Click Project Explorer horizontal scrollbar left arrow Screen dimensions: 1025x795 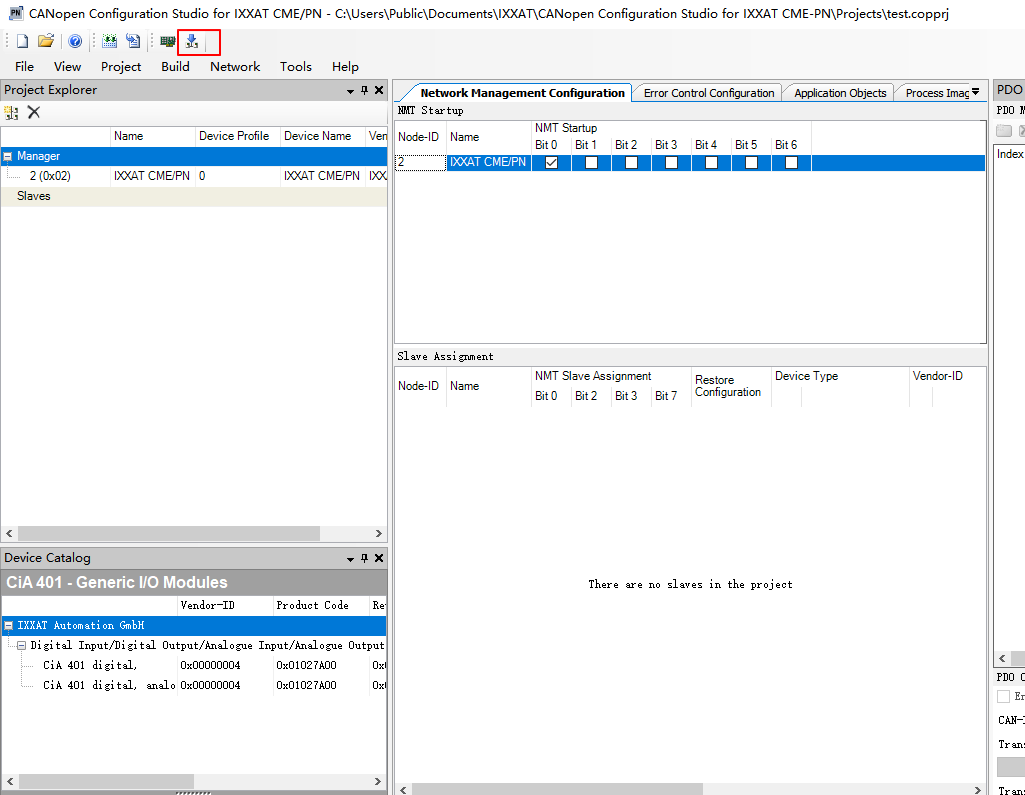9,533
